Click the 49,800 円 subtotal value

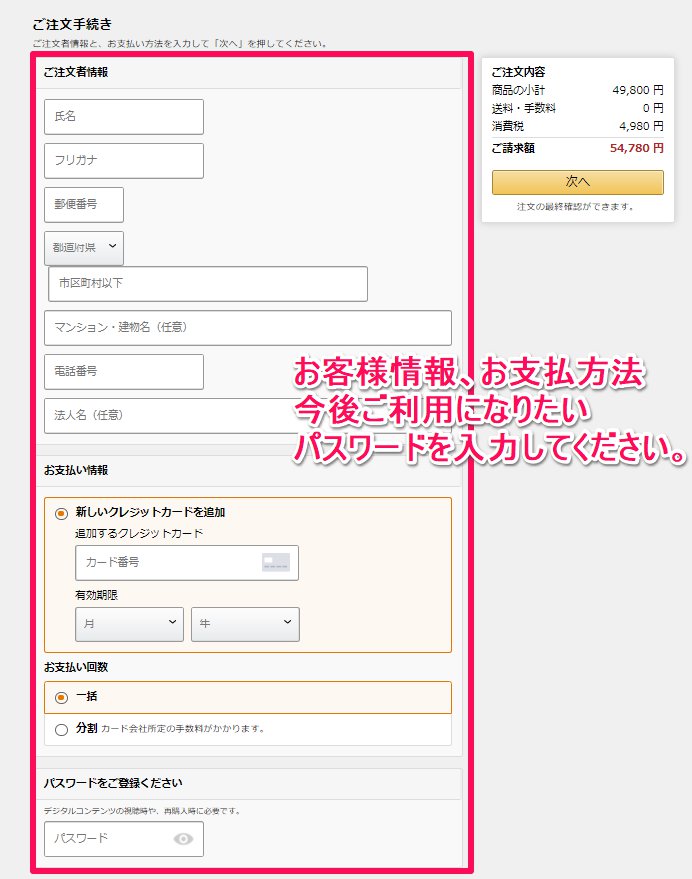pos(638,90)
